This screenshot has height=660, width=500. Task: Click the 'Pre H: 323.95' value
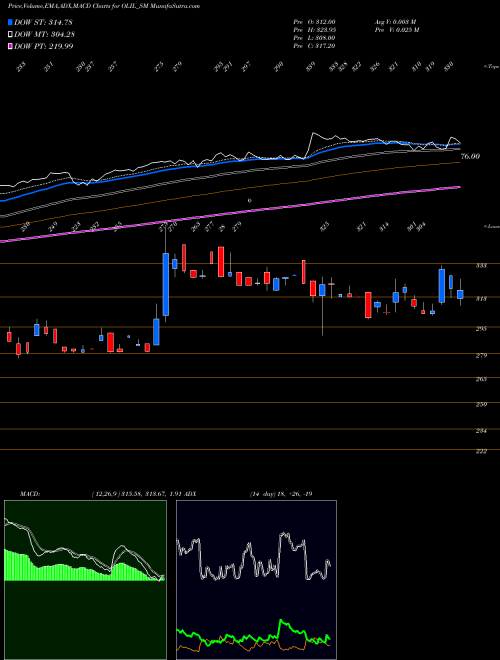click(314, 30)
